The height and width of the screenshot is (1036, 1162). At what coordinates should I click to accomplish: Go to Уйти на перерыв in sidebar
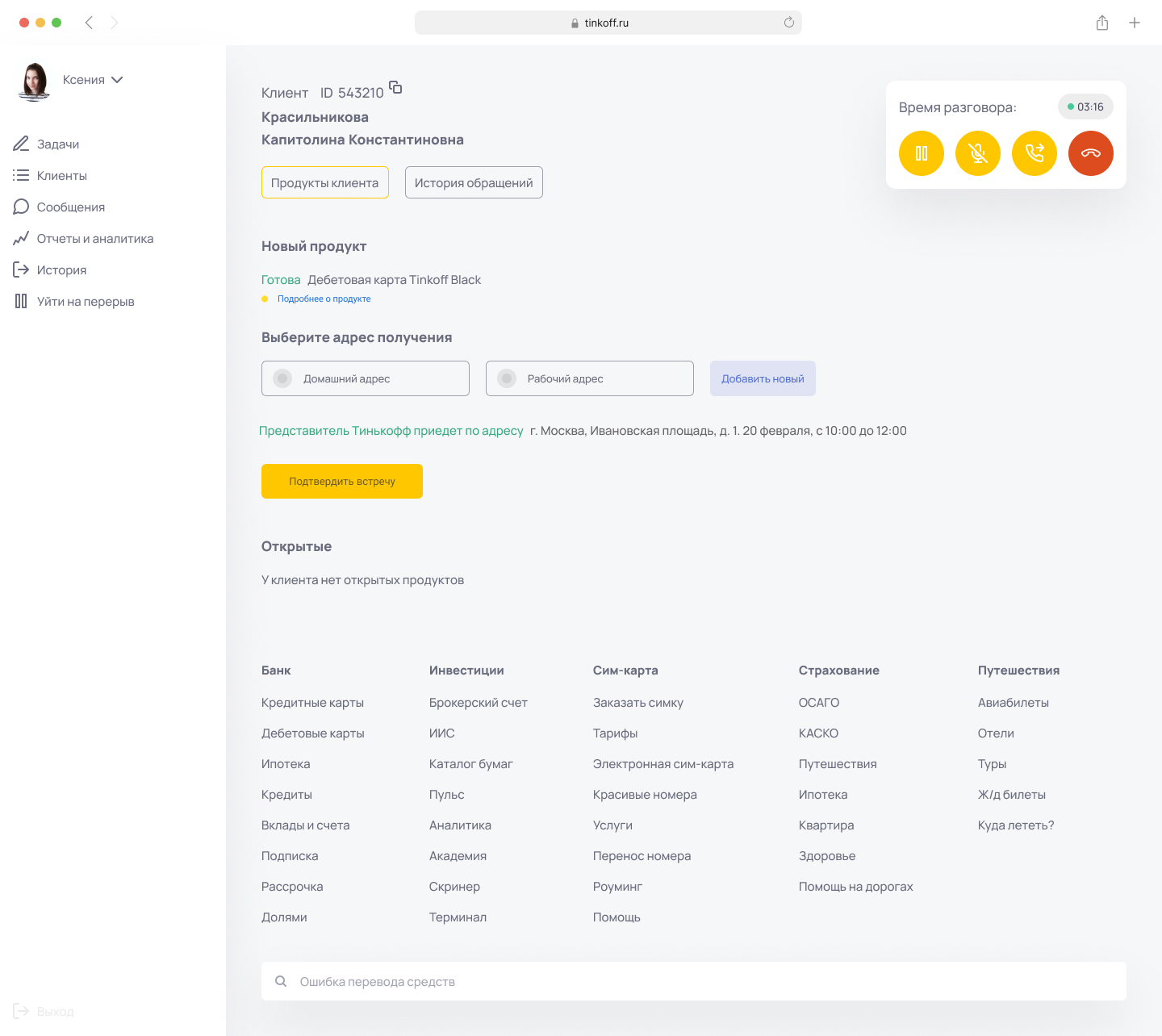point(85,302)
